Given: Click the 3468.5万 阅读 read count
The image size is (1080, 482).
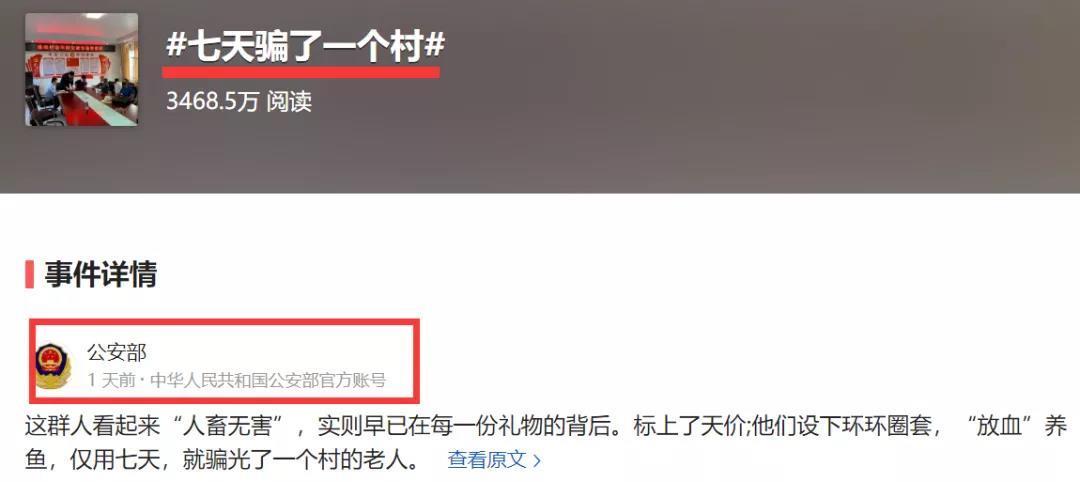Looking at the screenshot, I should [239, 102].
